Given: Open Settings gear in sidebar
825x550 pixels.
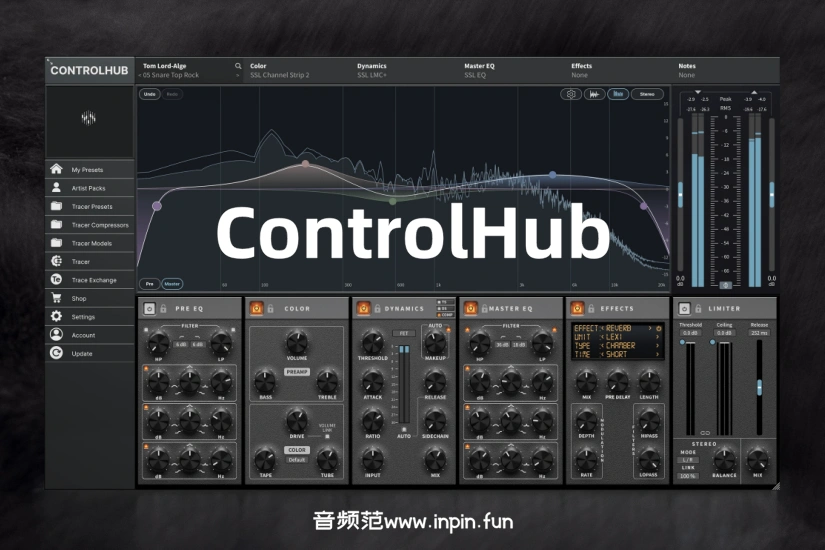Looking at the screenshot, I should (56, 316).
